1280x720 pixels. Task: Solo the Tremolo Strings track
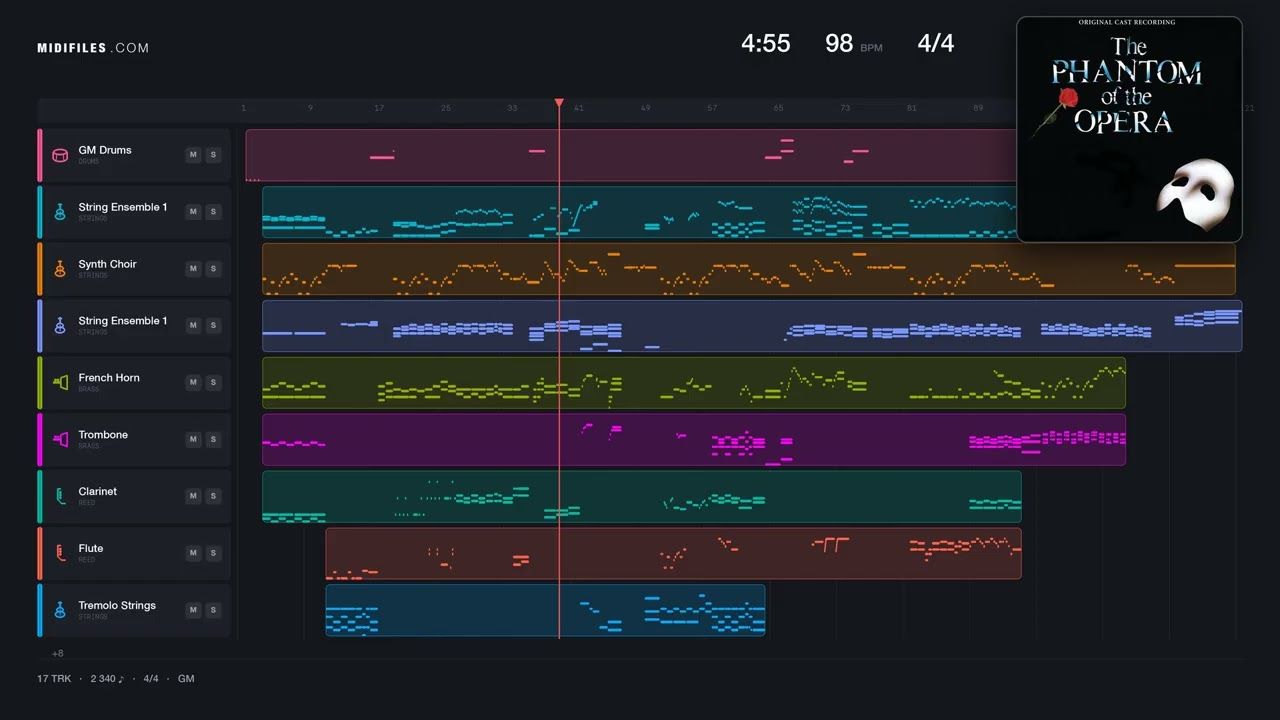213,610
